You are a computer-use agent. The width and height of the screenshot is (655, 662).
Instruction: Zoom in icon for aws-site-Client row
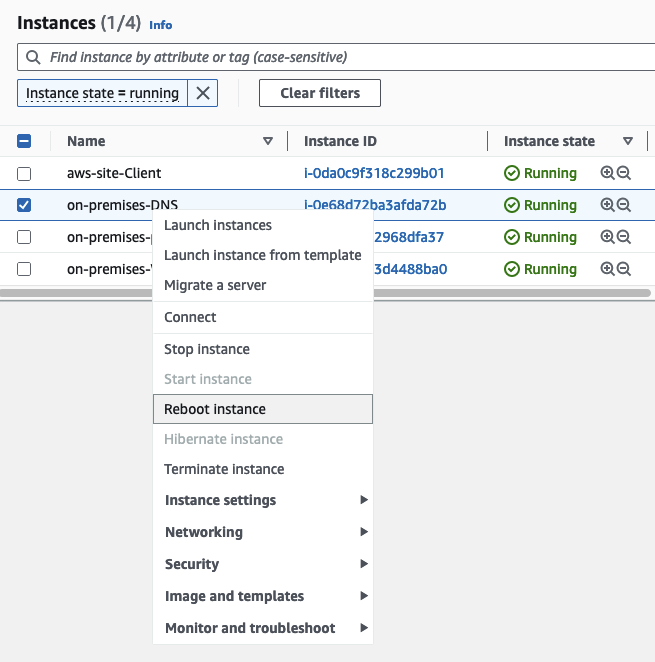607,173
